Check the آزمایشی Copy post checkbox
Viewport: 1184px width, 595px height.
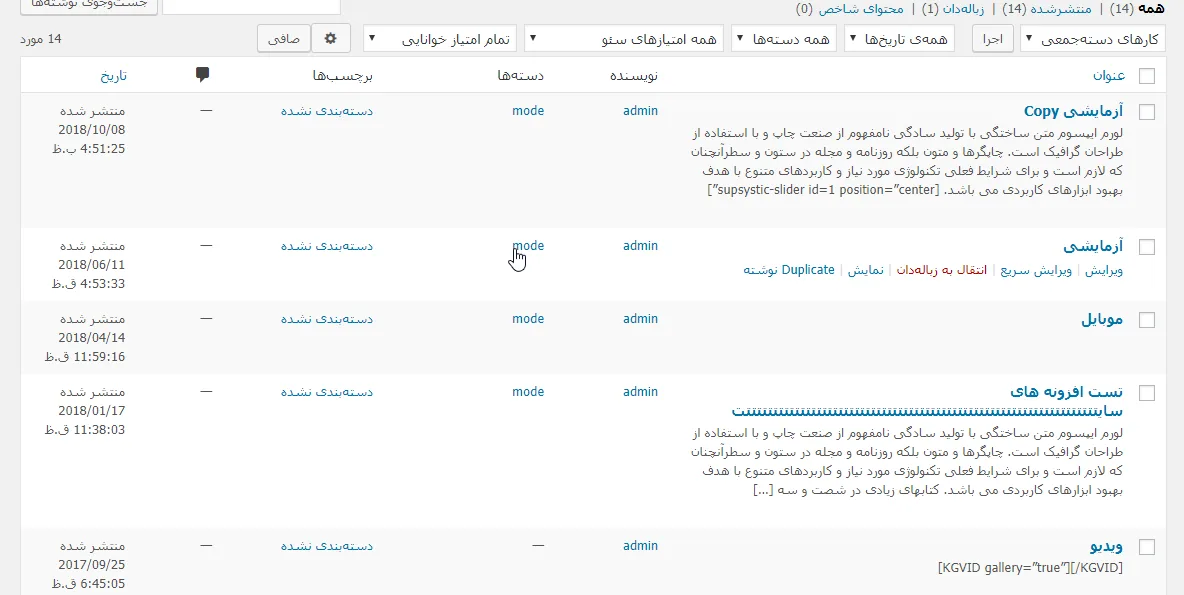click(1146, 112)
